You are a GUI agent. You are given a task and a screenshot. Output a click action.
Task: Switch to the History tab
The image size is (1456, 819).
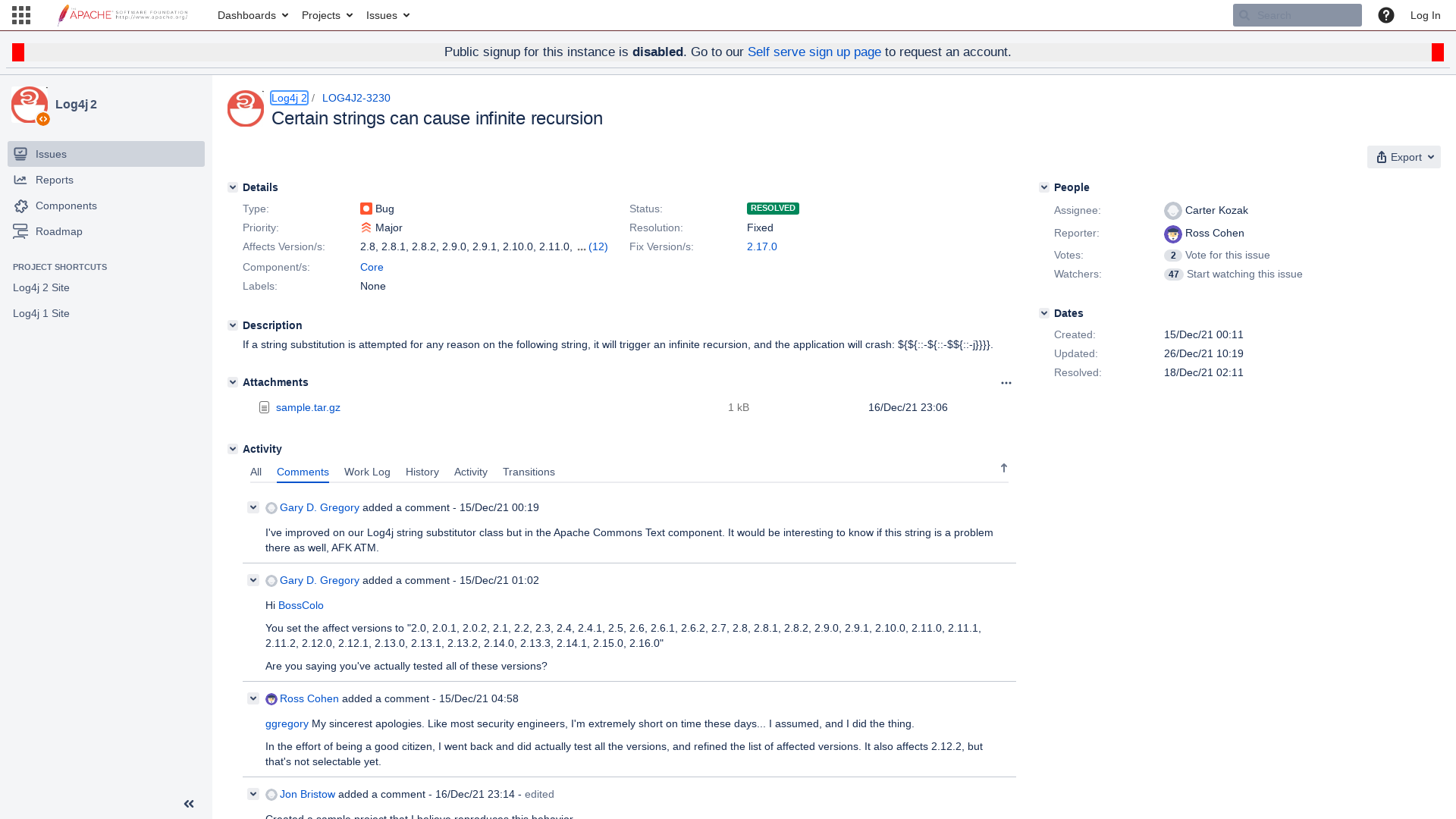click(422, 472)
